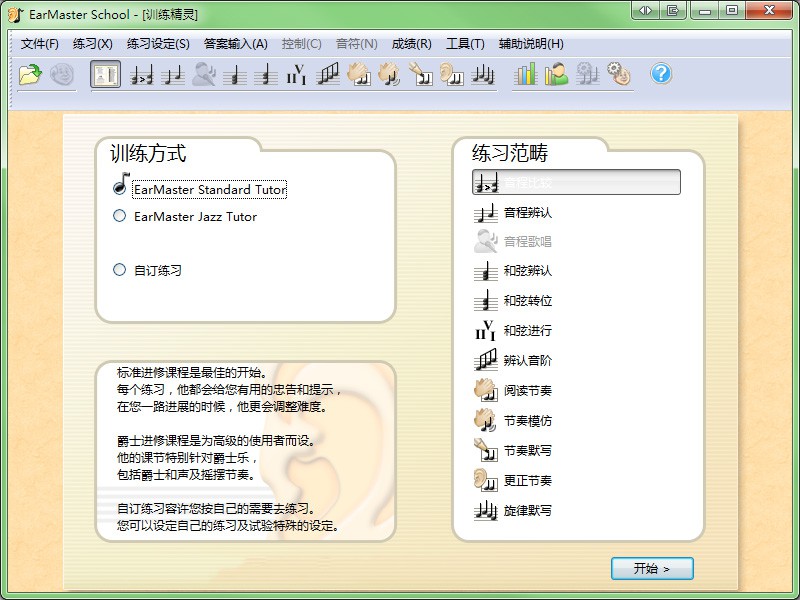Open the student results icon in toolbar
Image resolution: width=800 pixels, height=600 pixels.
557,74
